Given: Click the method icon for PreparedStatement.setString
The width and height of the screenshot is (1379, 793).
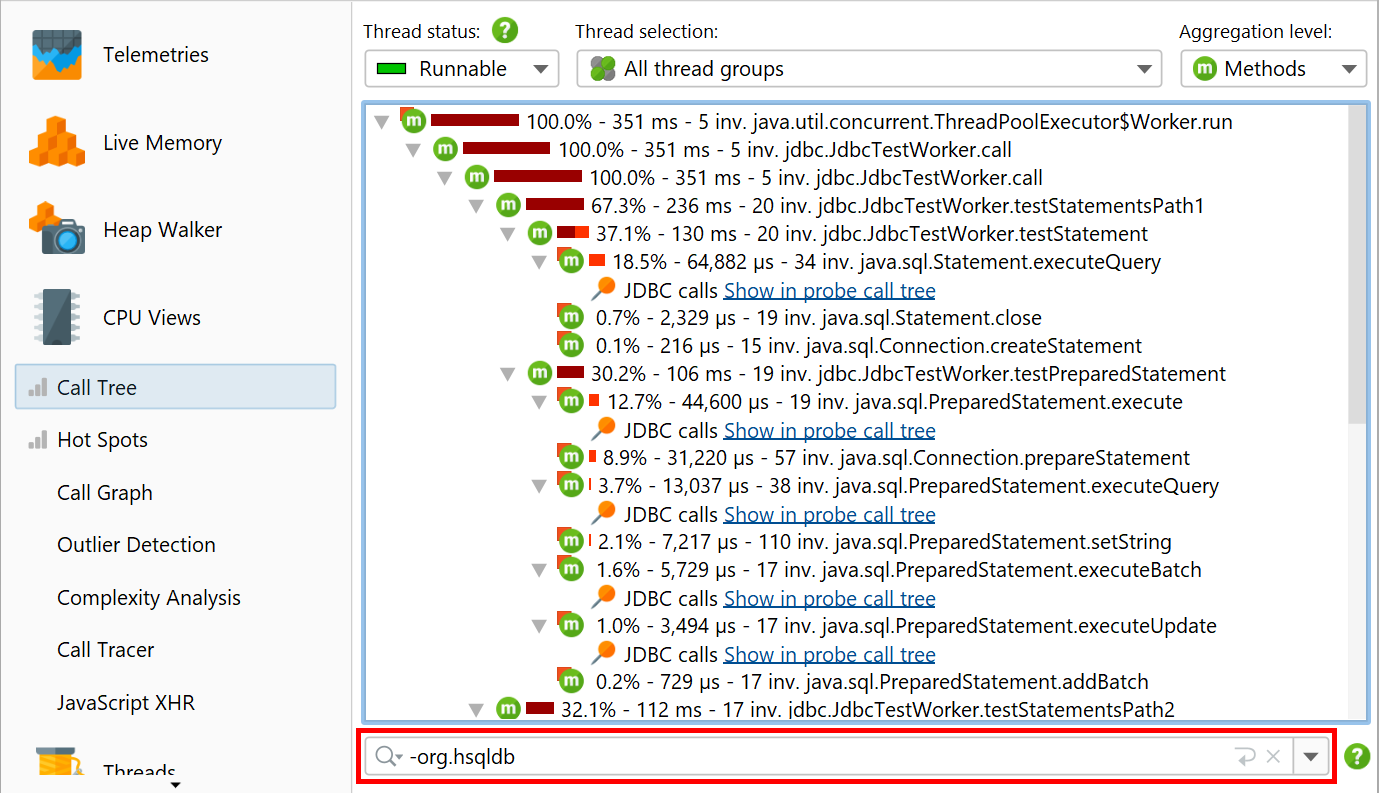Looking at the screenshot, I should [570, 541].
